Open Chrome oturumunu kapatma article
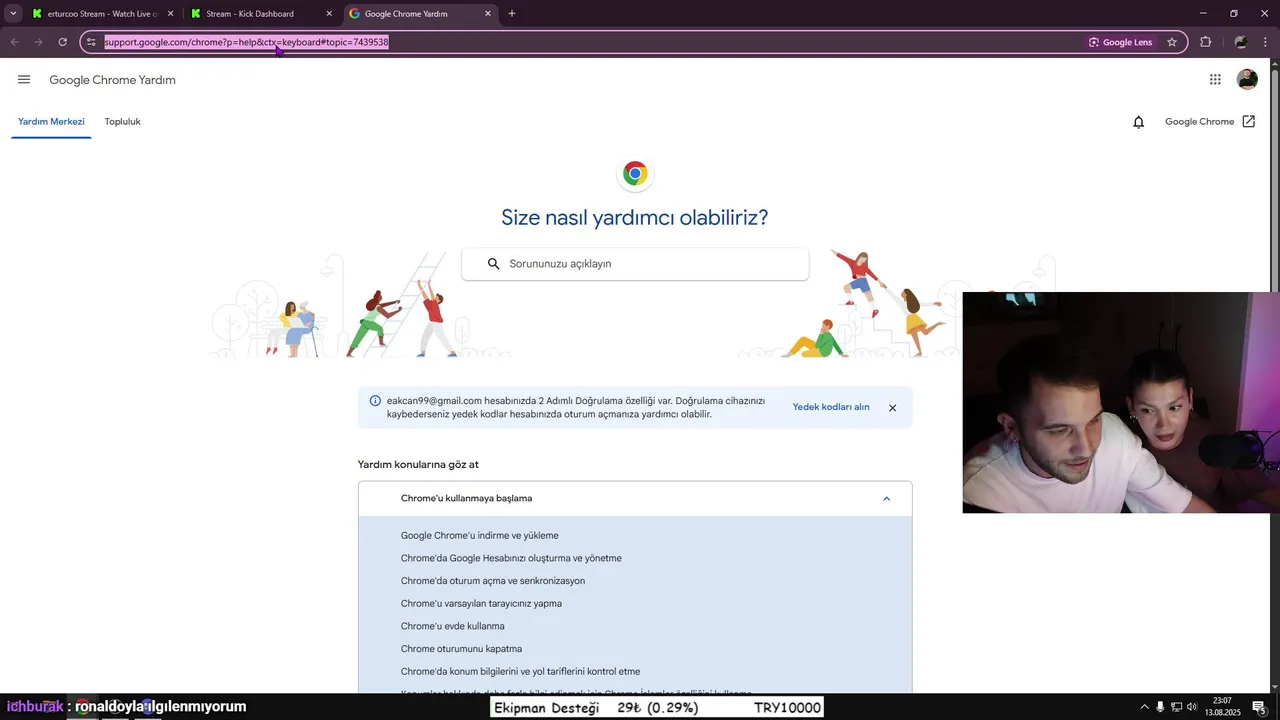Image resolution: width=1280 pixels, height=720 pixels. point(461,649)
